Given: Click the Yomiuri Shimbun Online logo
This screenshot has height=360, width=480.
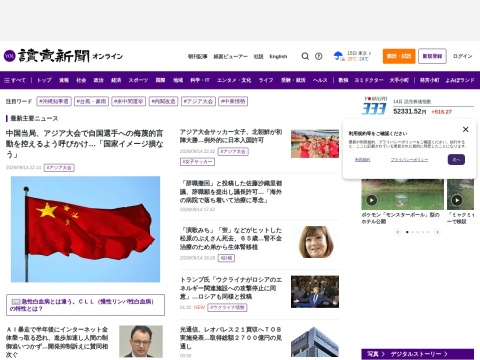Looking at the screenshot, I should [x=63, y=56].
